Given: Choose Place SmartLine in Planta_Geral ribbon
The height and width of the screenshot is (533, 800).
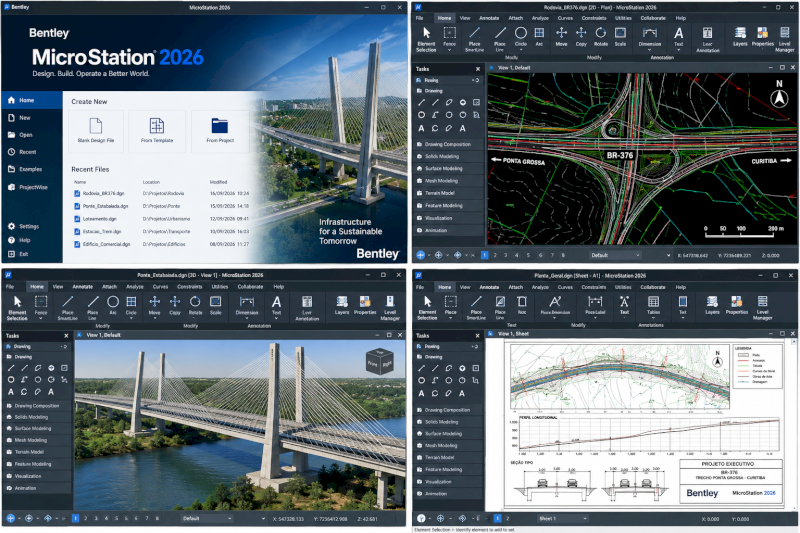Looking at the screenshot, I should (476, 308).
